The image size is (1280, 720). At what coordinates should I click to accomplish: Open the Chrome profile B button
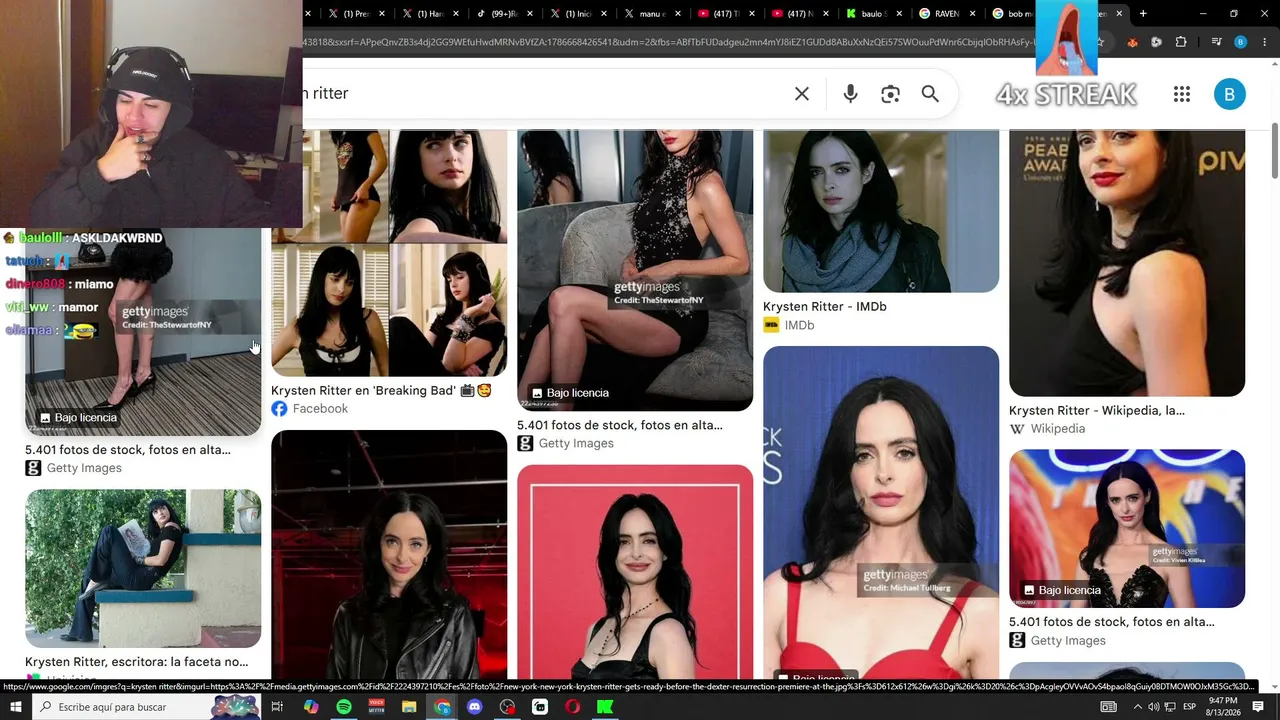(1240, 42)
